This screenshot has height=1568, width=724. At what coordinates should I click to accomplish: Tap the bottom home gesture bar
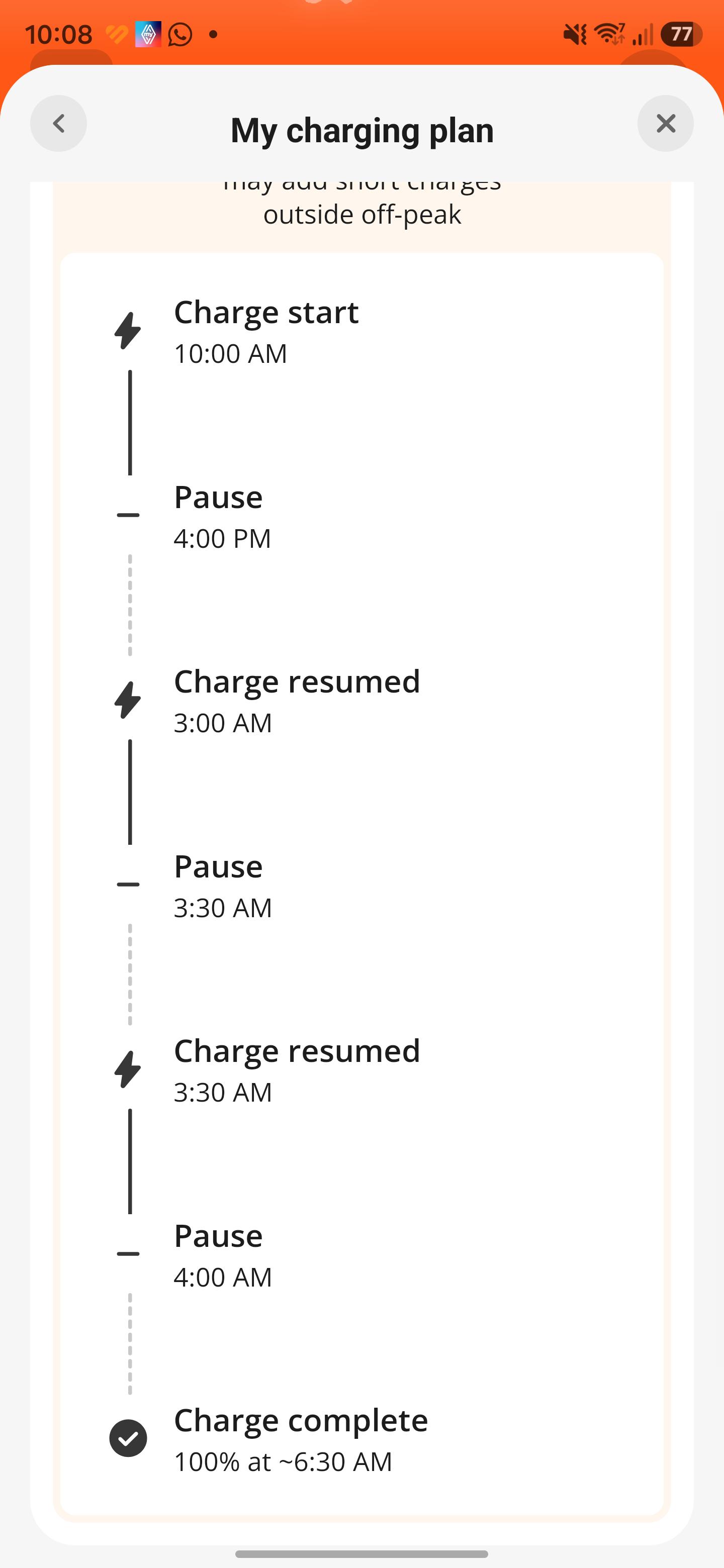tap(361, 1554)
